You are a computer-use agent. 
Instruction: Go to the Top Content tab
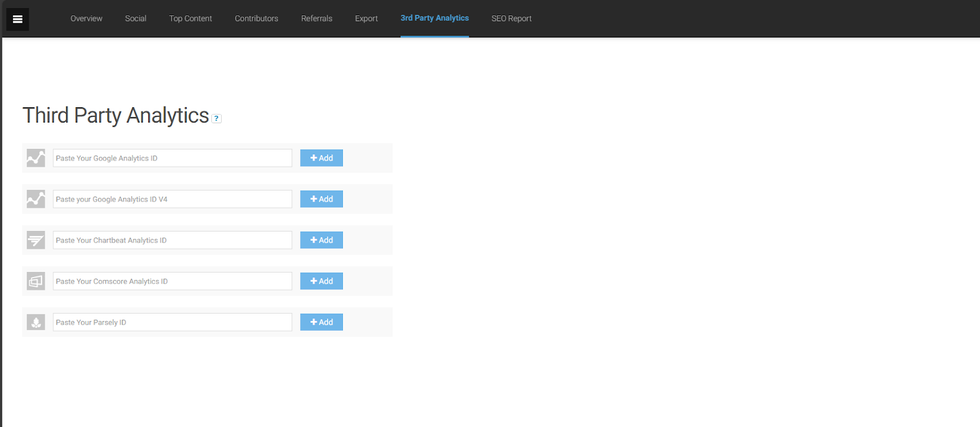190,19
